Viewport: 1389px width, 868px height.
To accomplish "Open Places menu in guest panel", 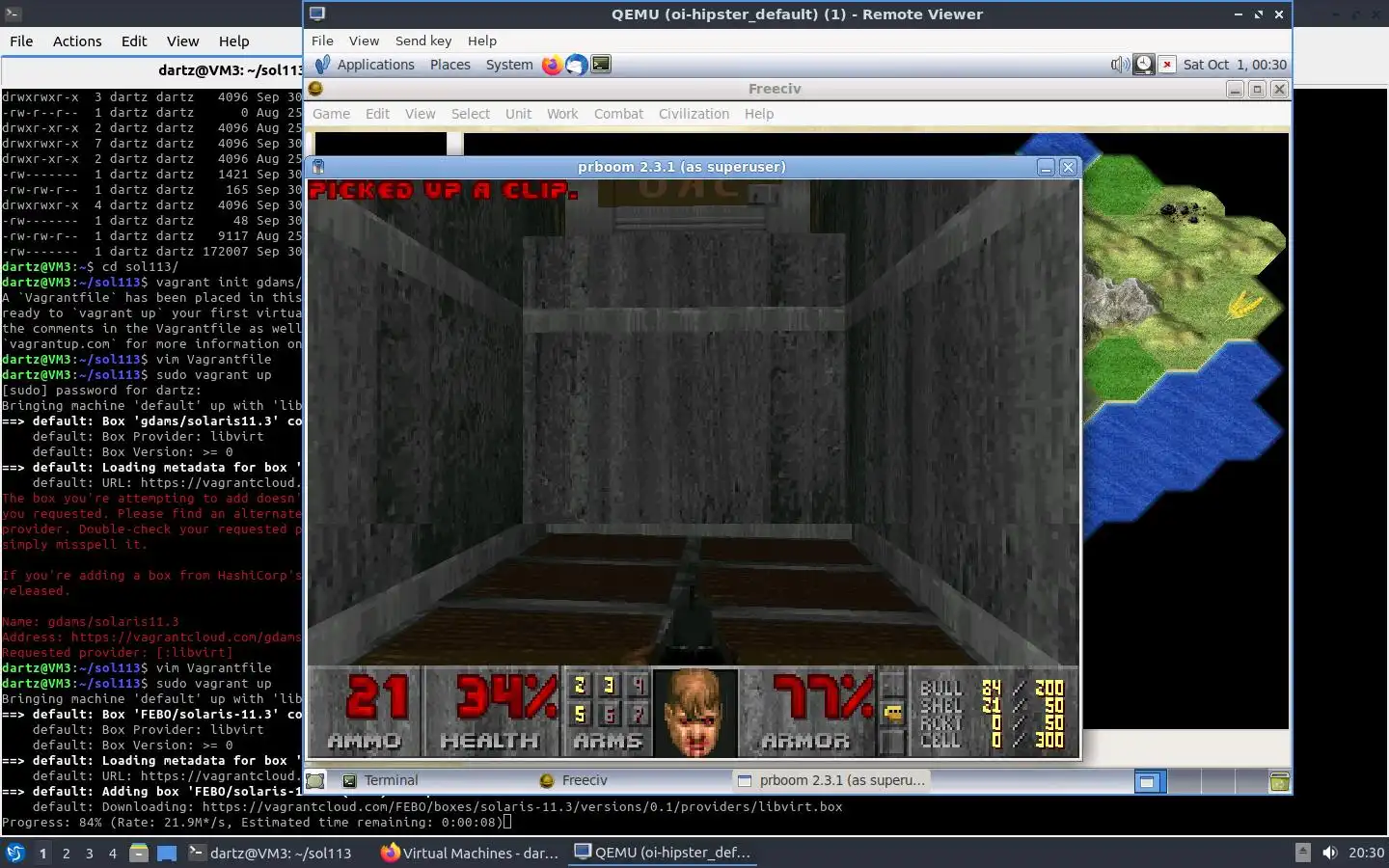I will (450, 65).
